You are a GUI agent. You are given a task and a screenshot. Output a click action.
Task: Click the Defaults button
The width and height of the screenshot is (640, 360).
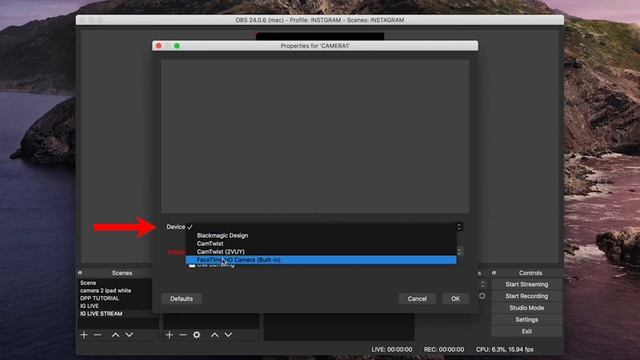tap(181, 299)
